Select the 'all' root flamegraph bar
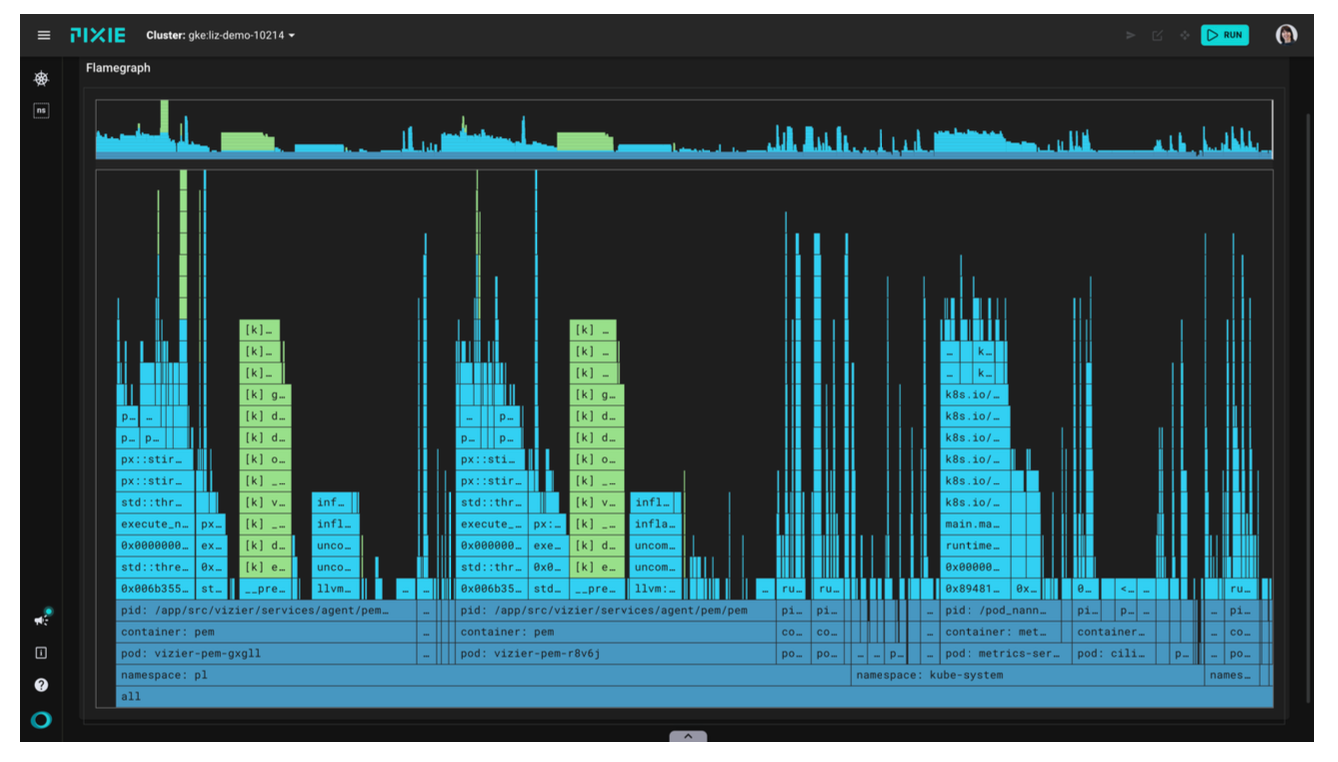 click(694, 697)
